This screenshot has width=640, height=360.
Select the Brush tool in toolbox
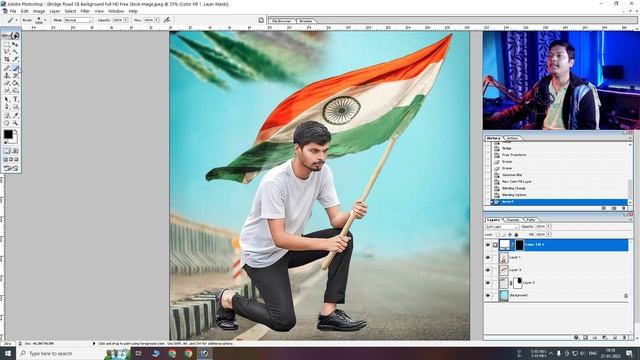click(15, 68)
